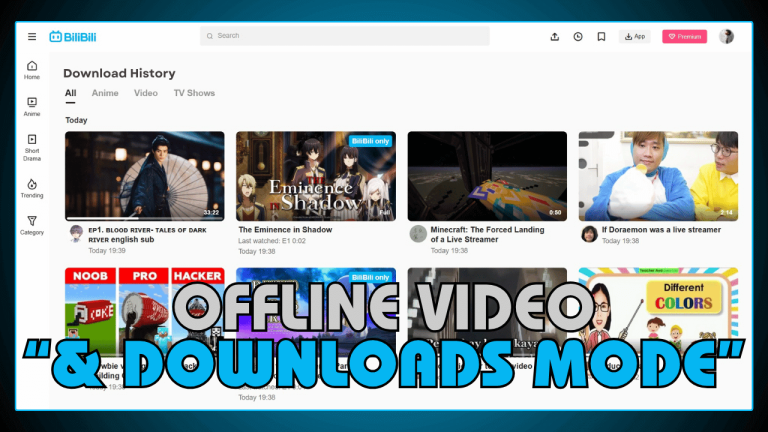The height and width of the screenshot is (432, 768).
Task: Click the App download button
Action: click(634, 37)
